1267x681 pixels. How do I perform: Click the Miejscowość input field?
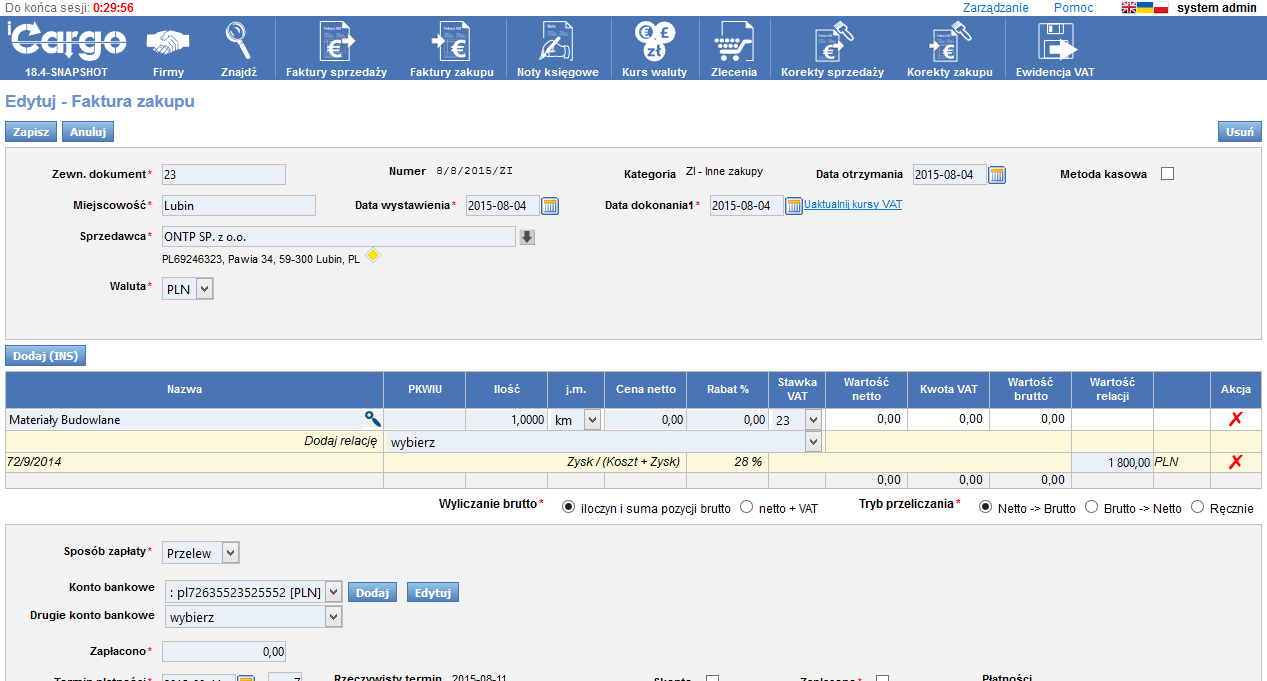pos(238,206)
